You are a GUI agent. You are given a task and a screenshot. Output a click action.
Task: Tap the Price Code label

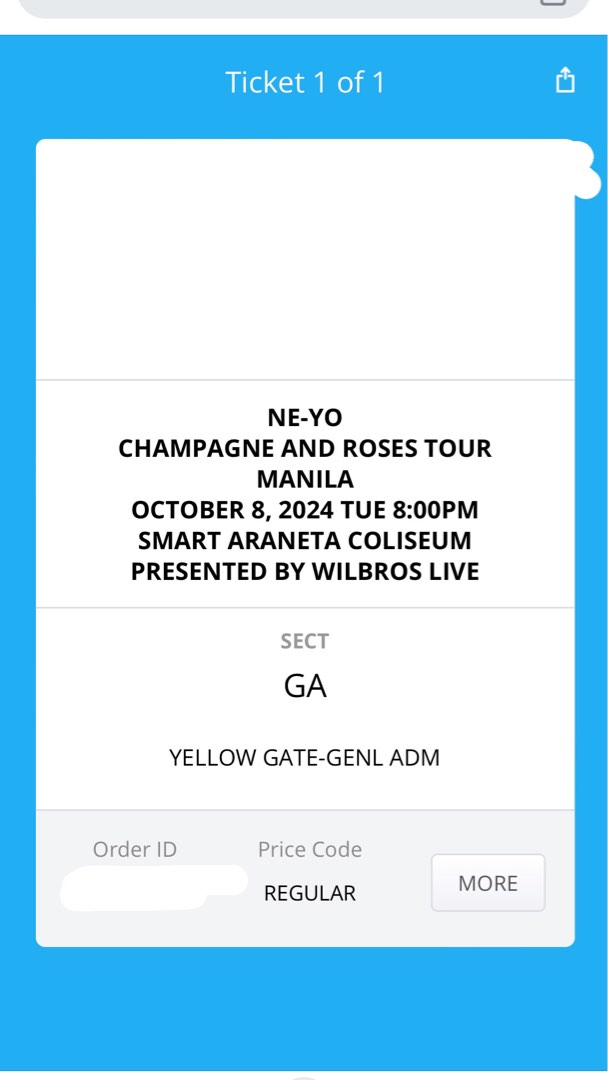(310, 848)
